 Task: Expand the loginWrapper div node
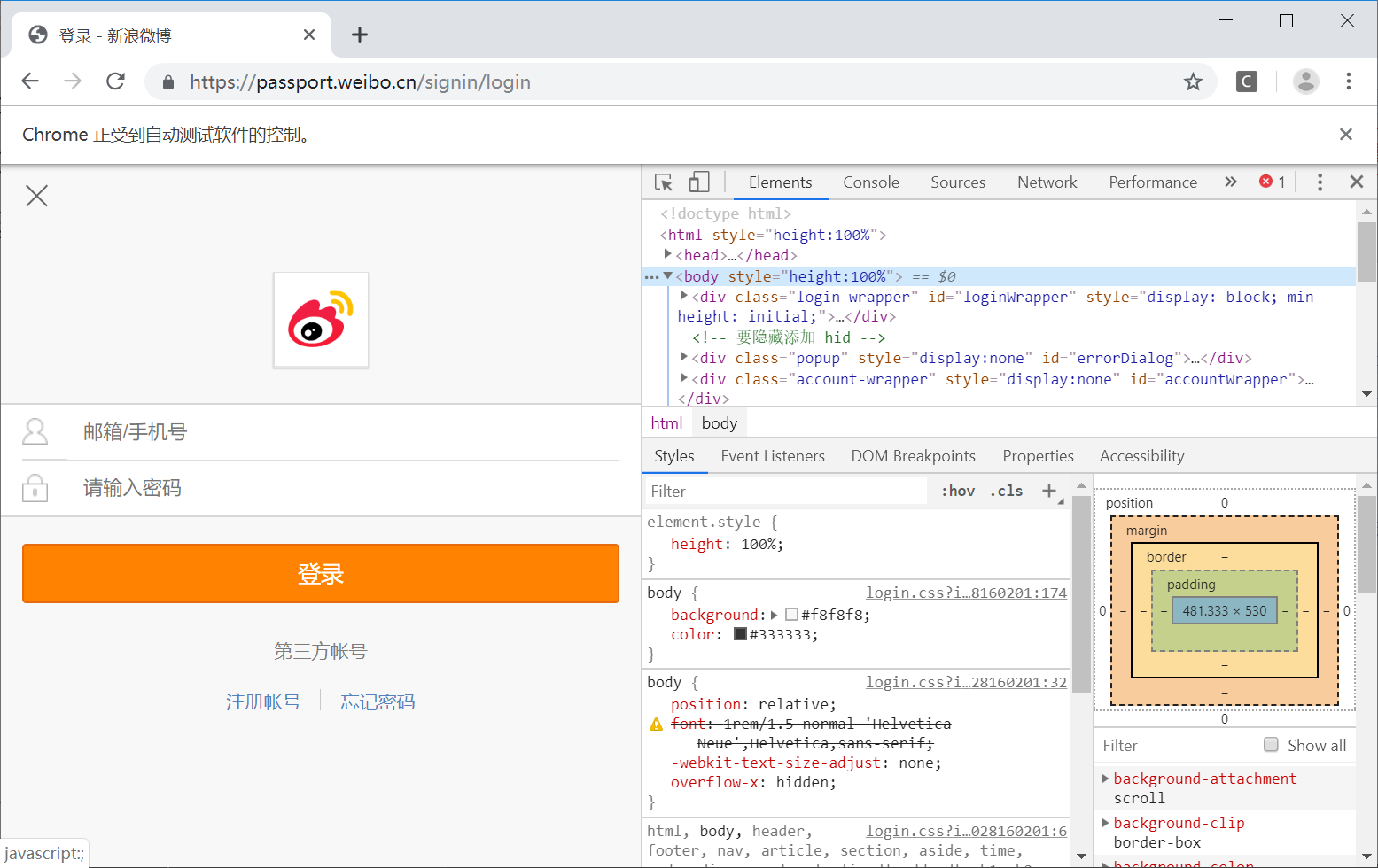(684, 296)
